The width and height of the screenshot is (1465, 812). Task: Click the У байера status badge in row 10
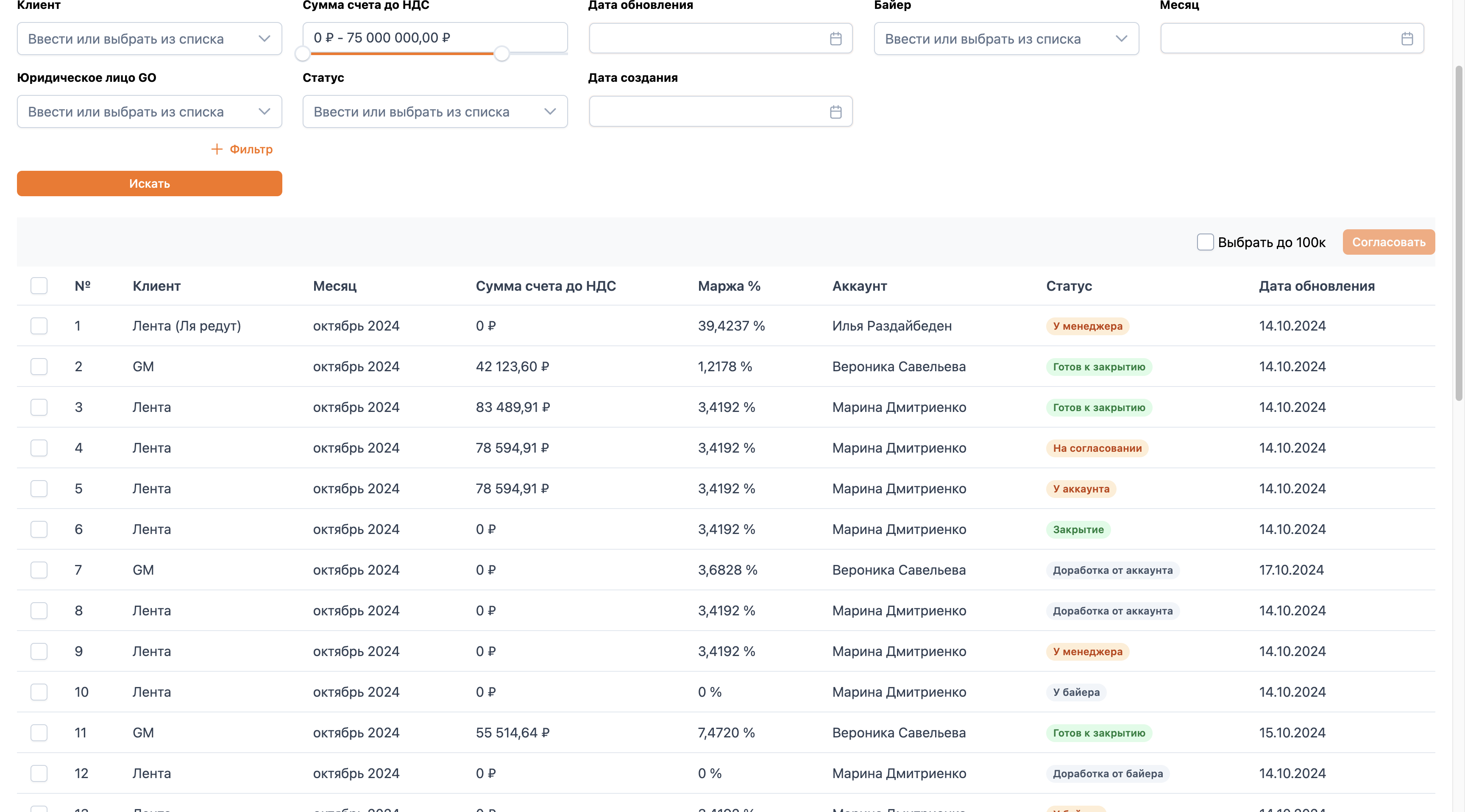[x=1076, y=692]
